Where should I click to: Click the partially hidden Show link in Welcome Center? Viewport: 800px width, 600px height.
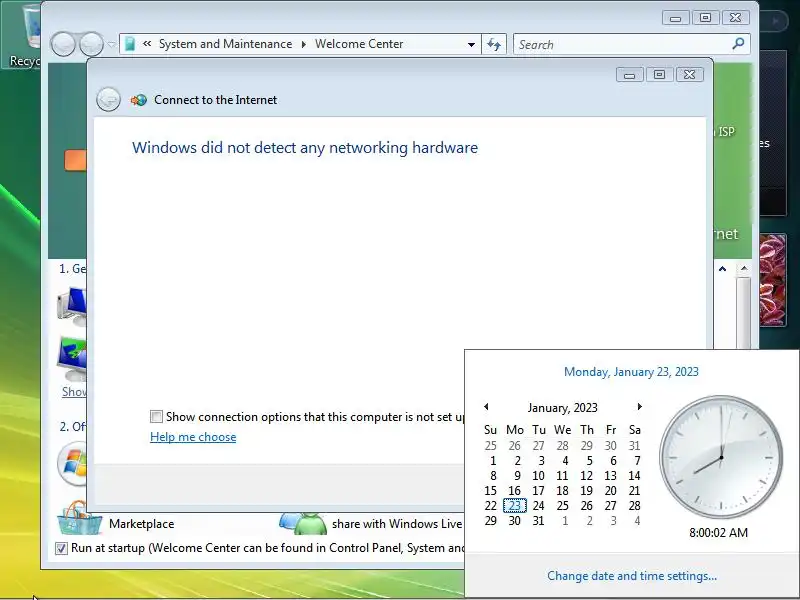click(74, 391)
